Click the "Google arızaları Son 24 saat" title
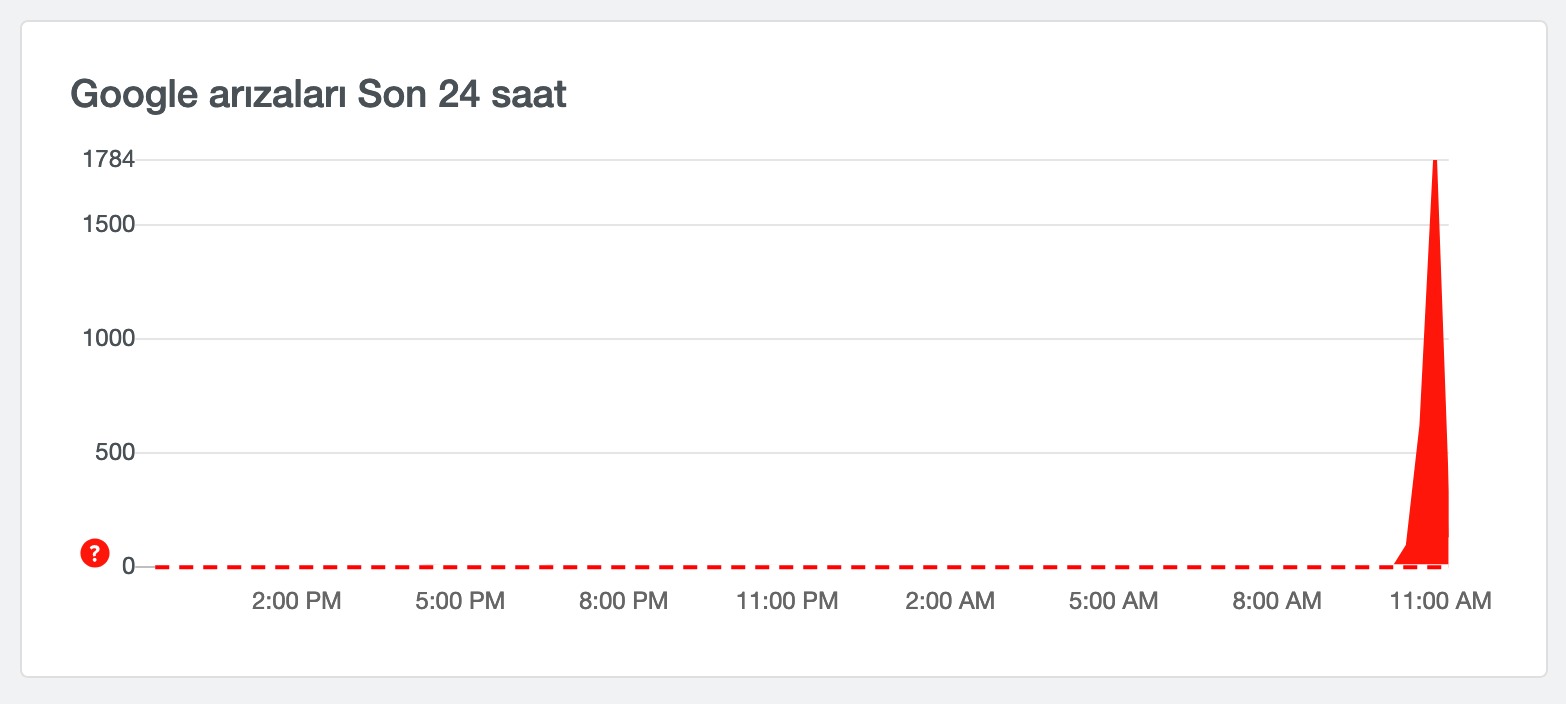This screenshot has height=704, width=1566. [318, 95]
